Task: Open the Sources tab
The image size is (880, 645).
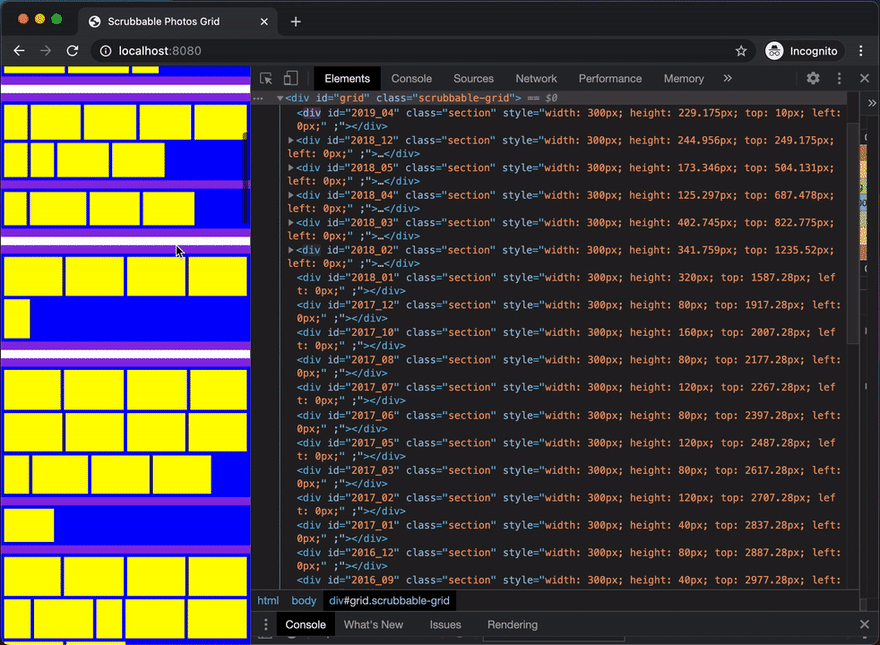Action: (473, 79)
